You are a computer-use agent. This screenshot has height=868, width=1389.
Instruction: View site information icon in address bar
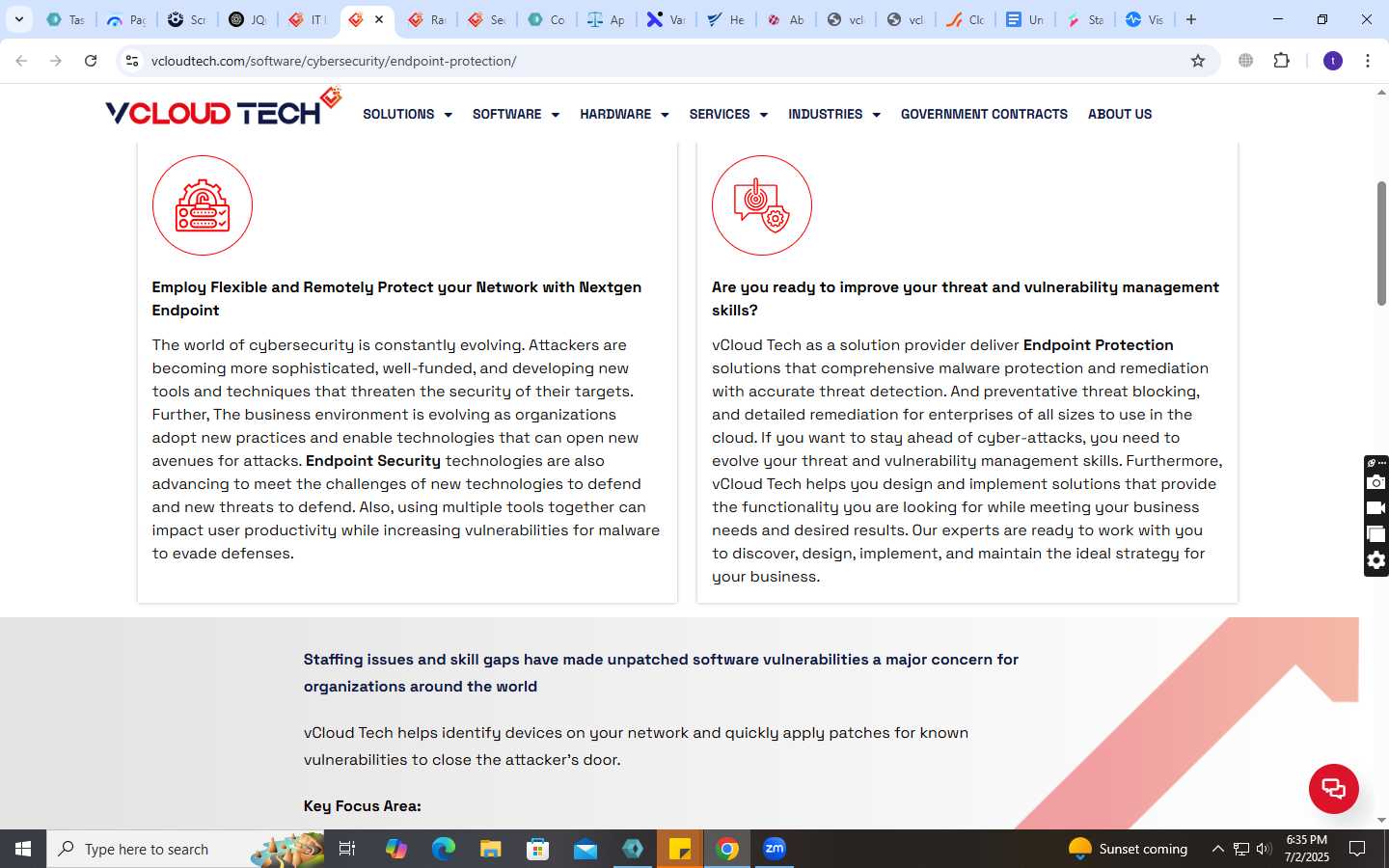coord(132,61)
